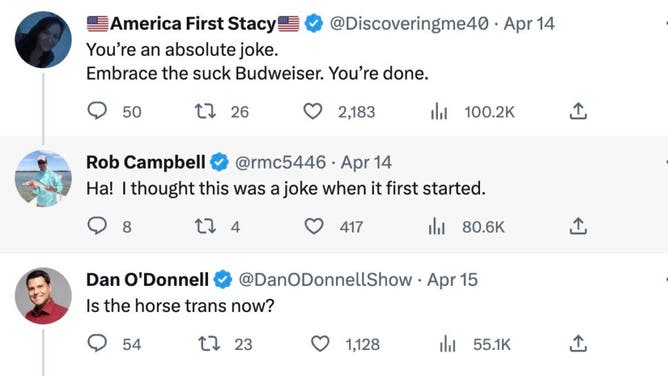Retweet Rob Campbell's tweet
The width and height of the screenshot is (668, 376).
click(x=205, y=226)
